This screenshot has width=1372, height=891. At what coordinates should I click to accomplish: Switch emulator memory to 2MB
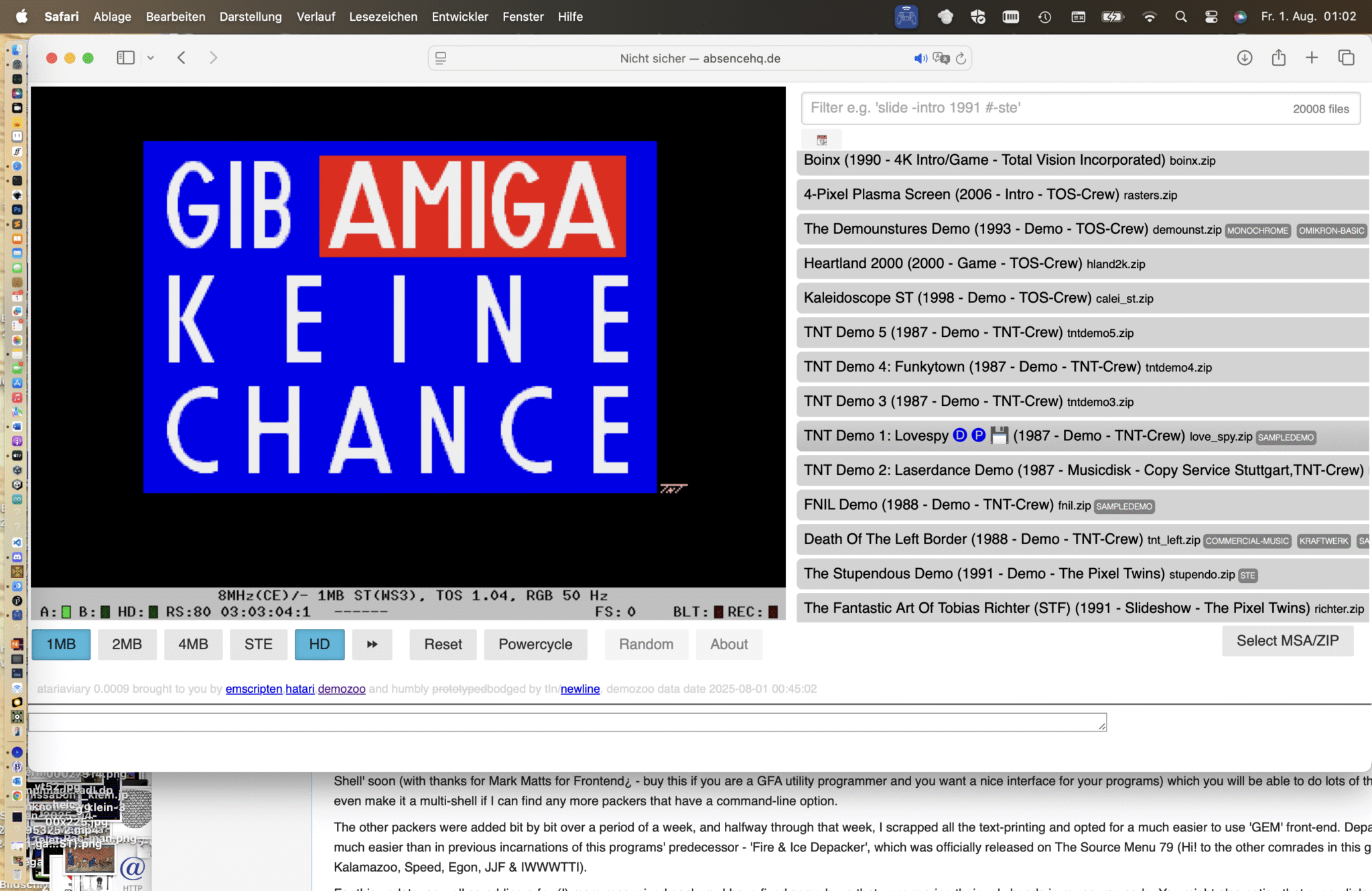[x=127, y=644]
